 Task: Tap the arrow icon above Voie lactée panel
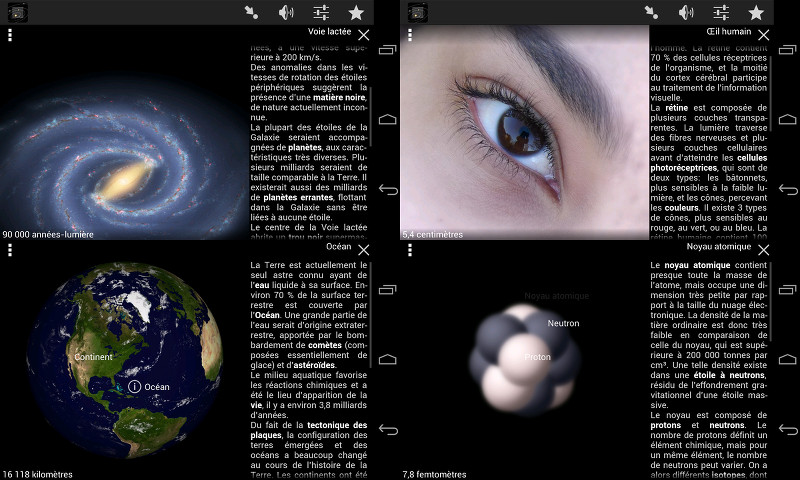251,12
